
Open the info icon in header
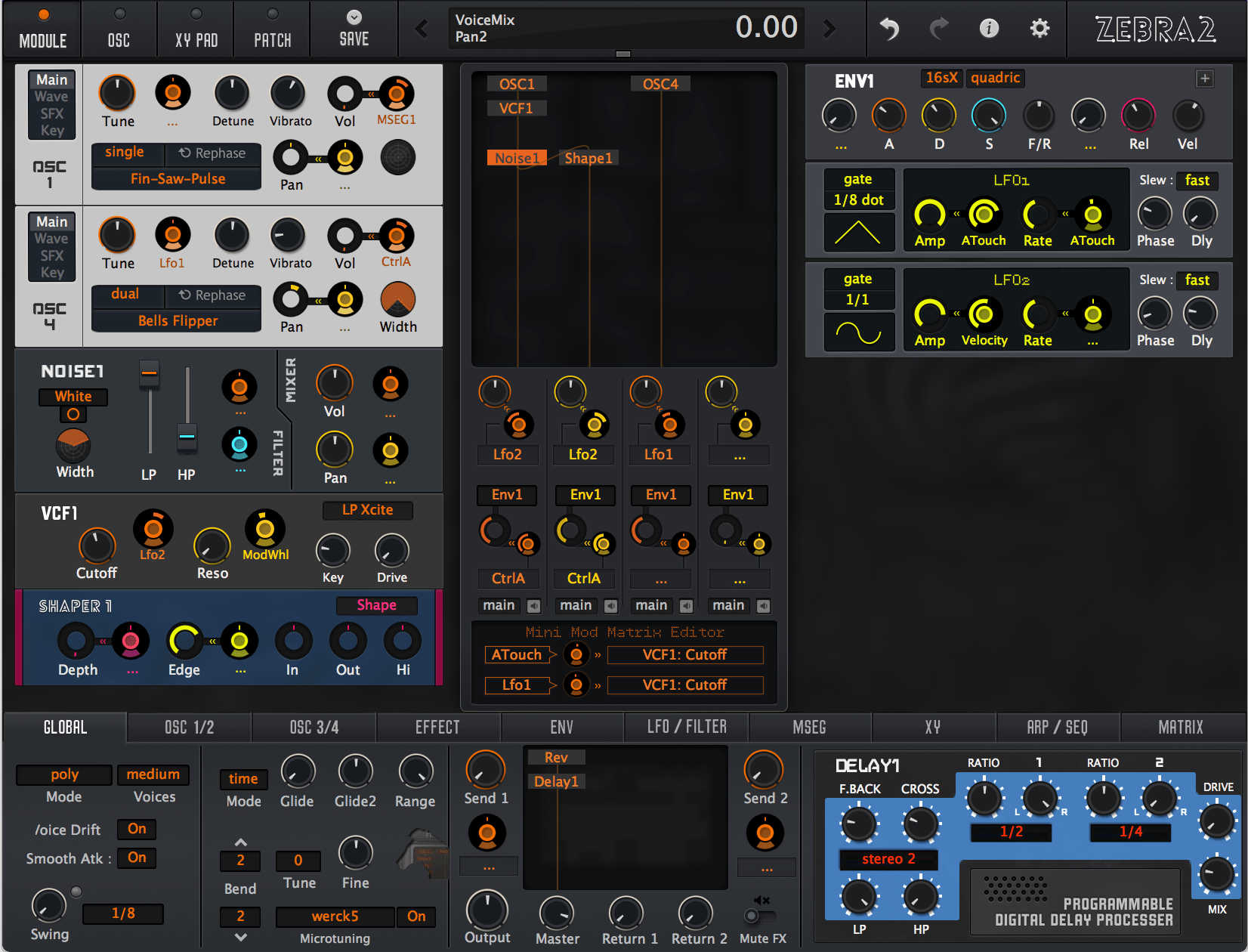click(989, 29)
